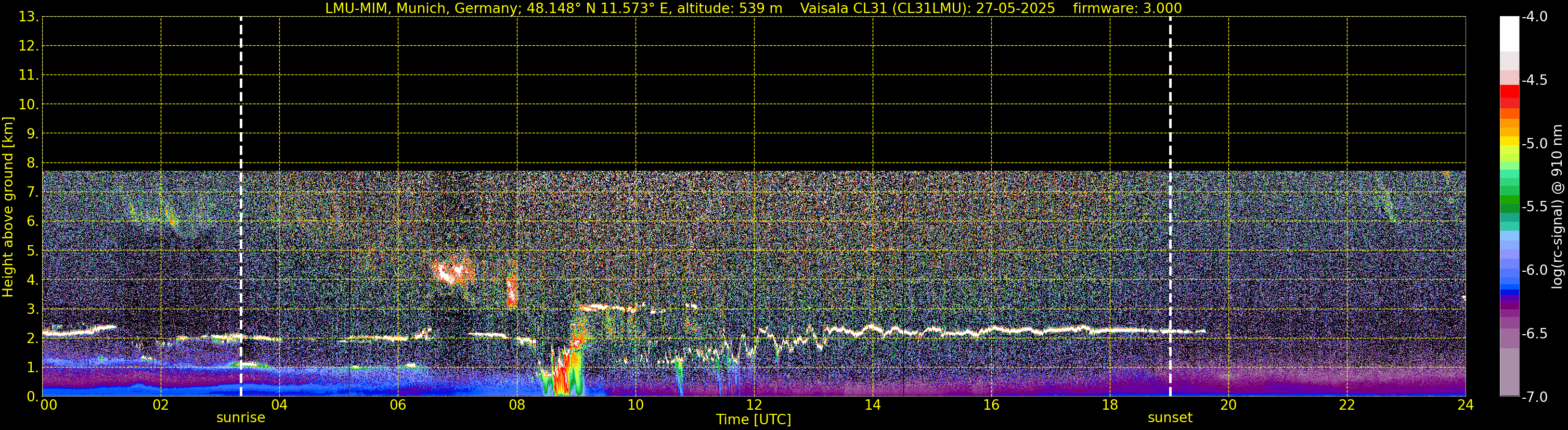Click the '02' tick on the time axis
This screenshot has width=1568, height=430.
click(x=161, y=405)
